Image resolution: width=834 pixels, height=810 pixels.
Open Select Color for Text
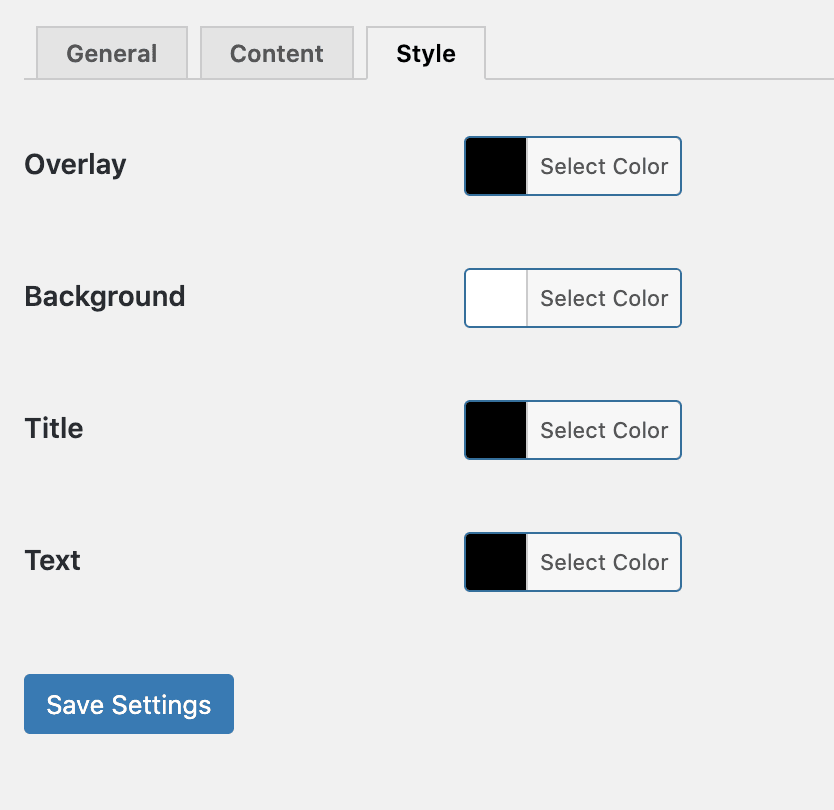pos(604,562)
